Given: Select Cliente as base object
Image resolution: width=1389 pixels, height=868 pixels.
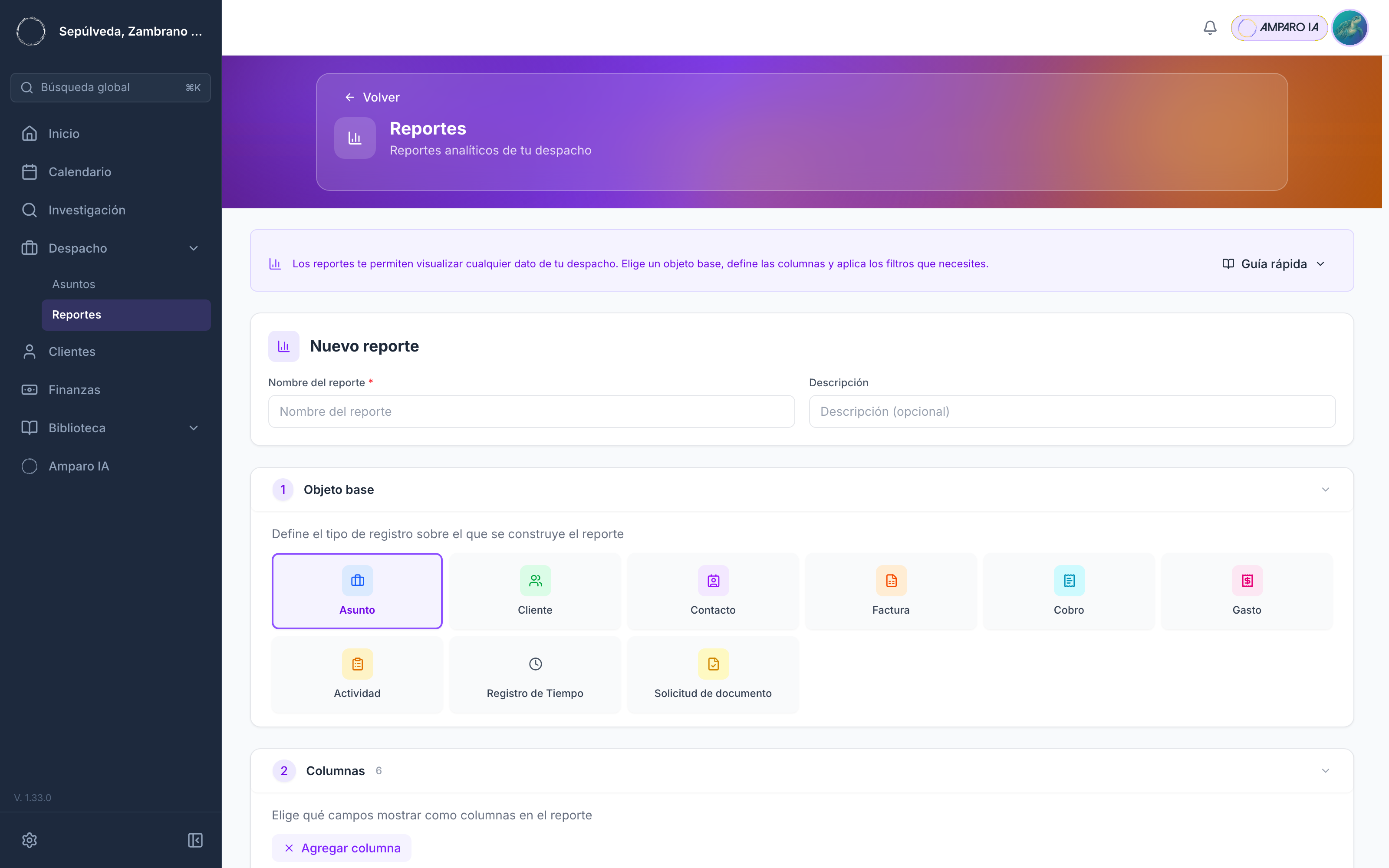Looking at the screenshot, I should pos(535,591).
